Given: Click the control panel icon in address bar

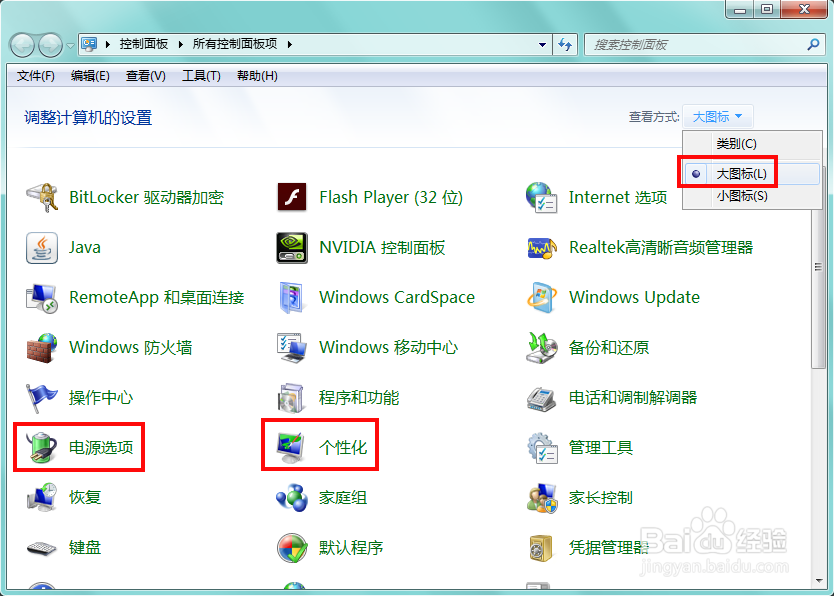Looking at the screenshot, I should 89,44.
